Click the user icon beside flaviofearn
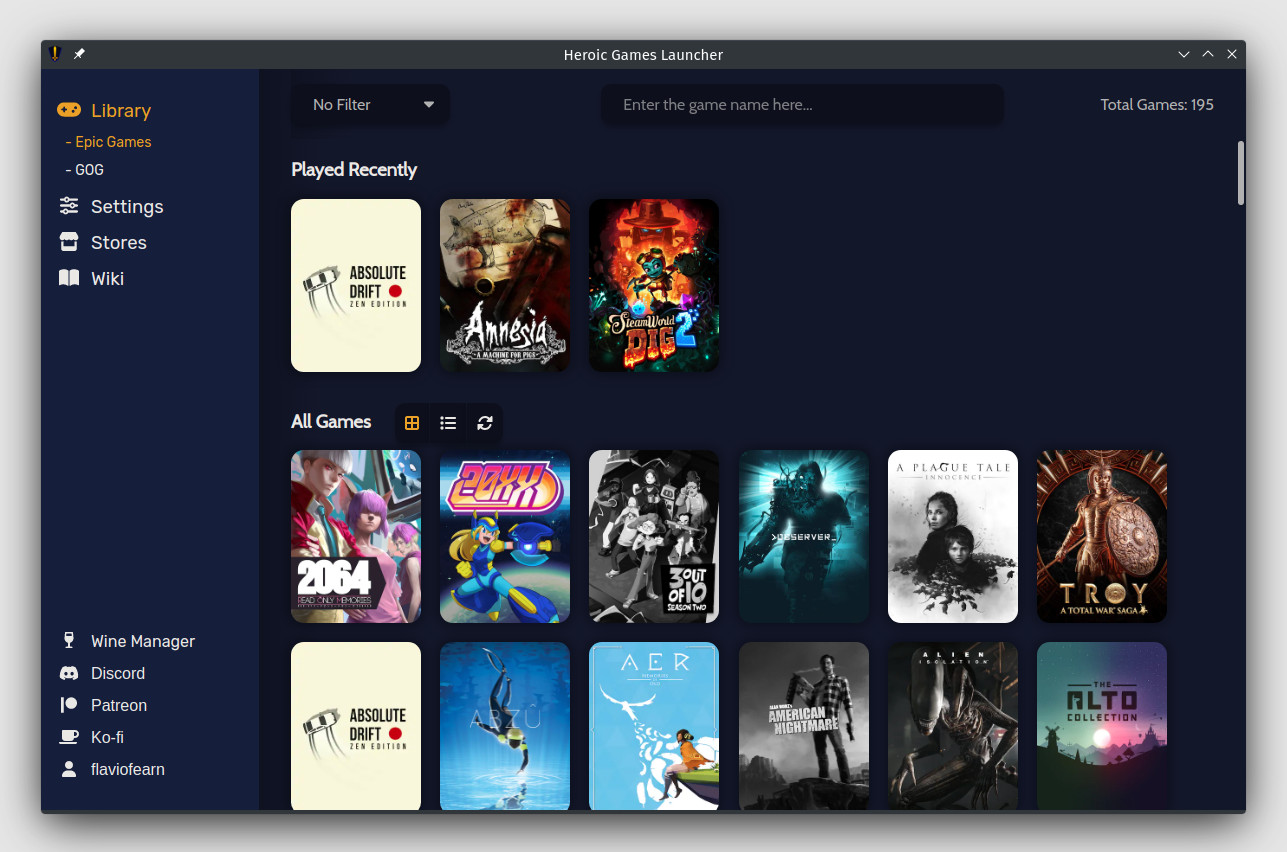The image size is (1287, 852). (x=69, y=769)
